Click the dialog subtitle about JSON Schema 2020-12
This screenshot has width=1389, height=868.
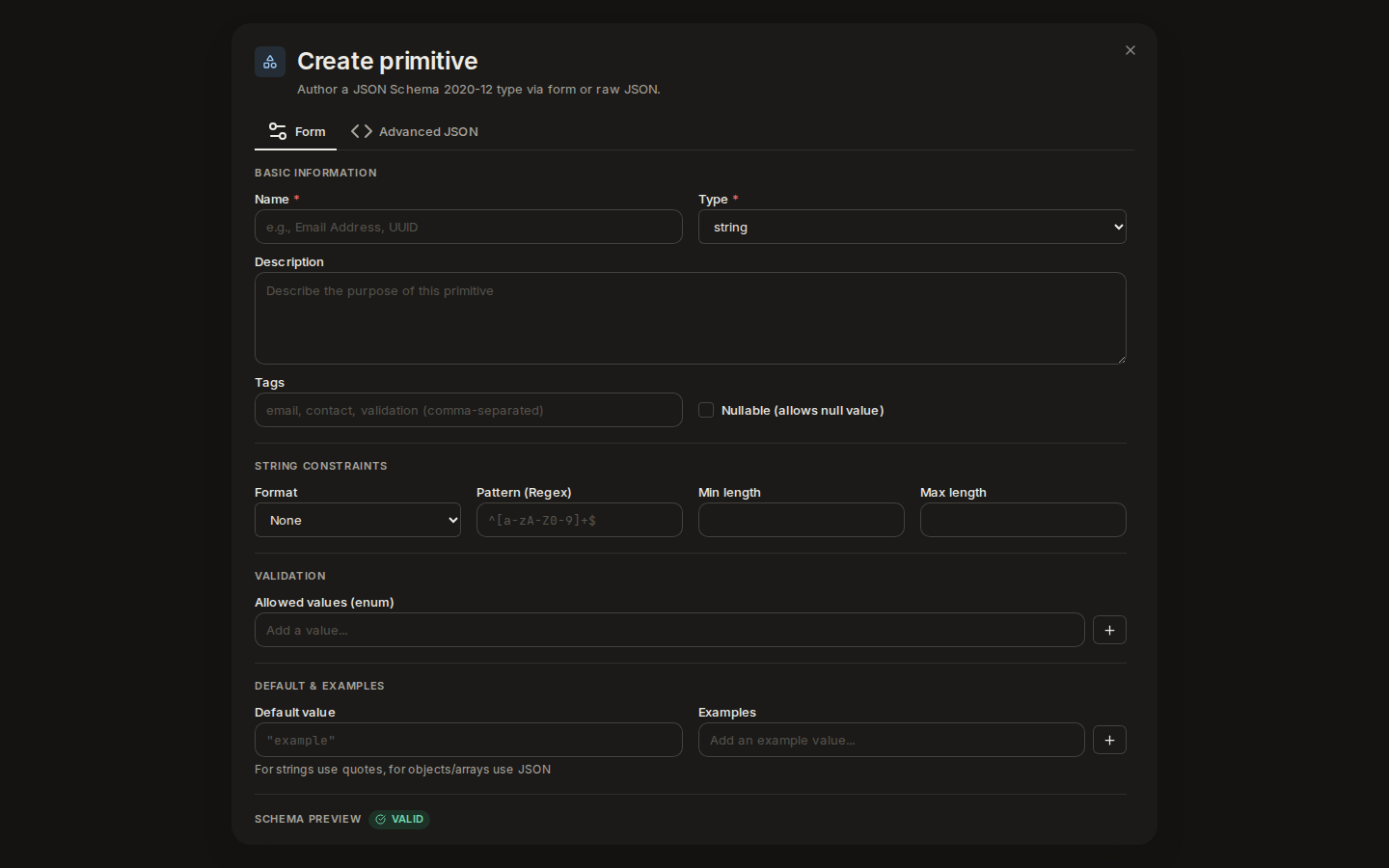[x=478, y=89]
